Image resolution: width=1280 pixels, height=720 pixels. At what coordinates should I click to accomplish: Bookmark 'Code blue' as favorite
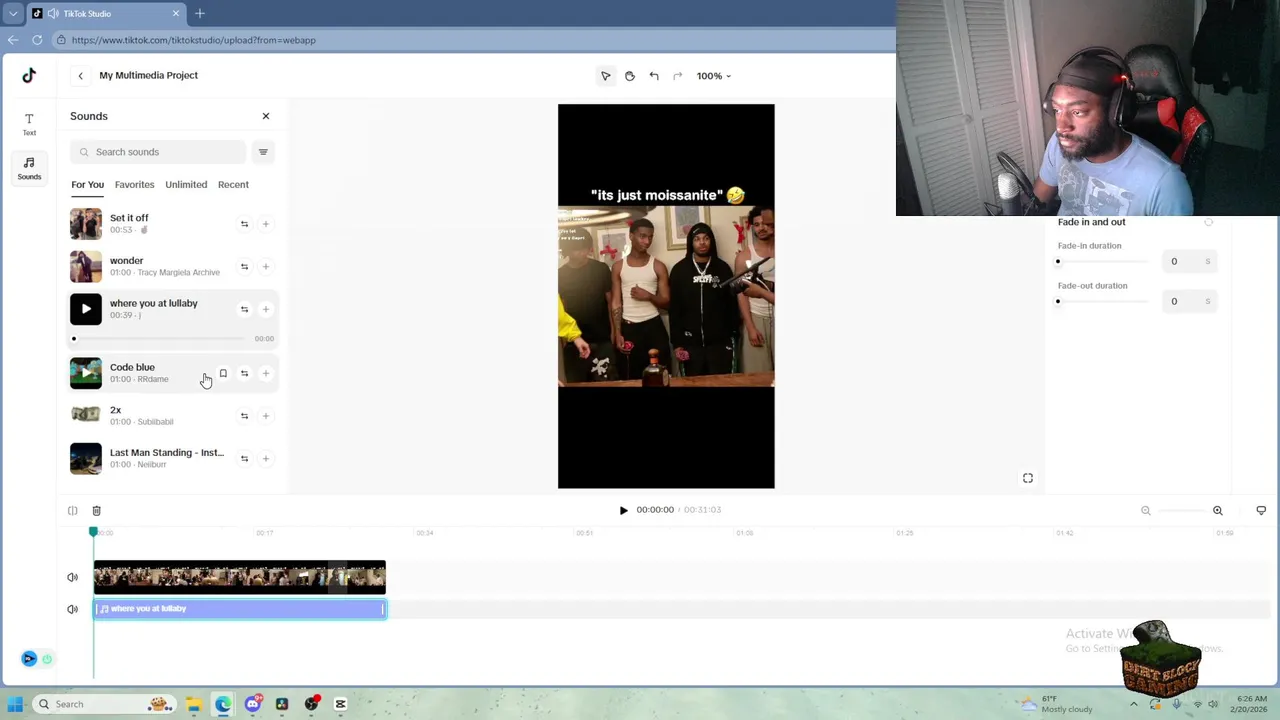[223, 373]
